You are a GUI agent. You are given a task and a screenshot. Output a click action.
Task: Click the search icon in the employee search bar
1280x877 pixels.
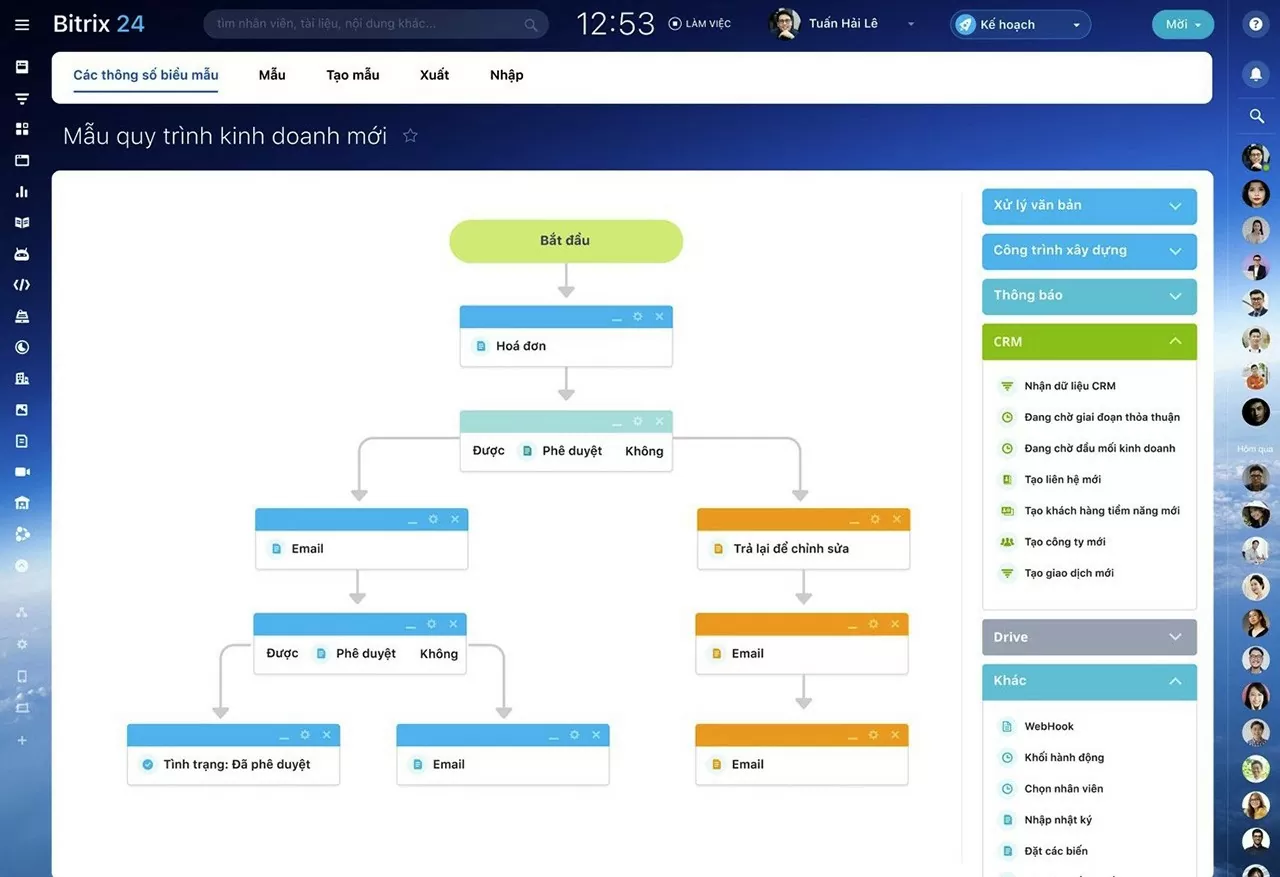533,23
